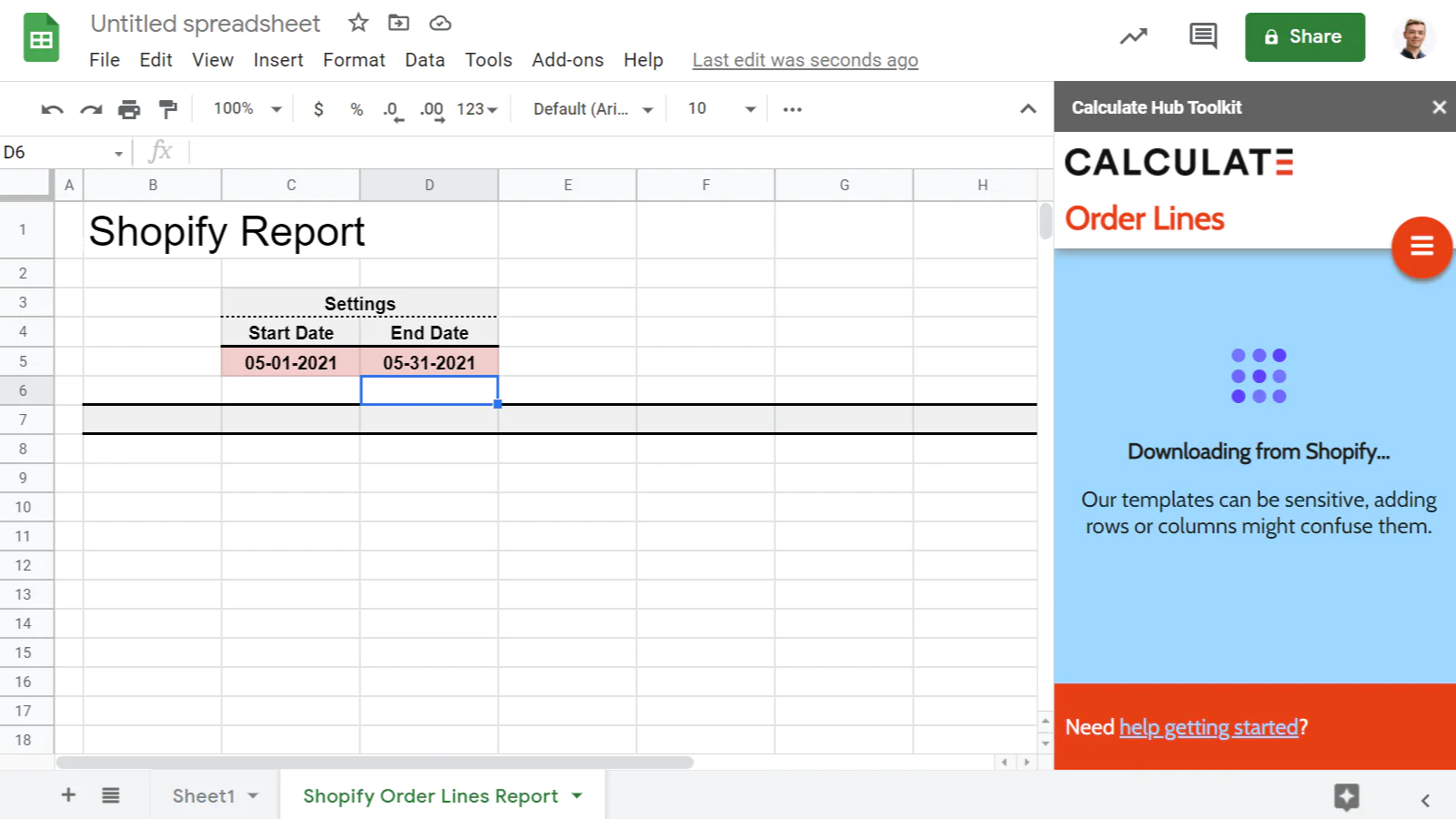1456x819 pixels.
Task: Collapse the side panel arrow
Action: click(1425, 800)
